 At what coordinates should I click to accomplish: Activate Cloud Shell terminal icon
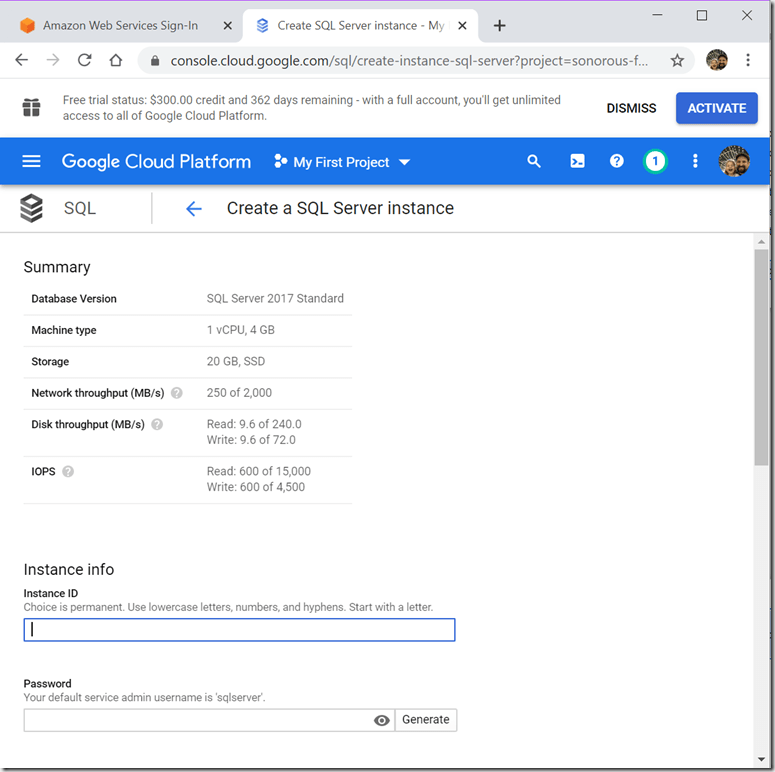[x=577, y=162]
